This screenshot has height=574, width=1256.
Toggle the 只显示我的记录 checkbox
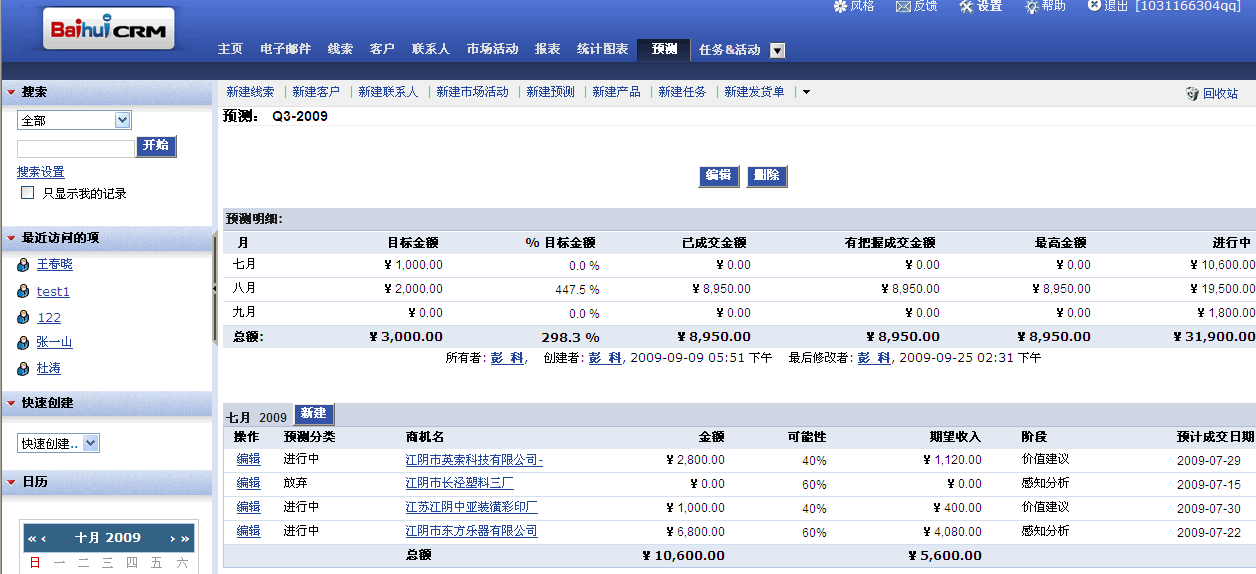28,193
